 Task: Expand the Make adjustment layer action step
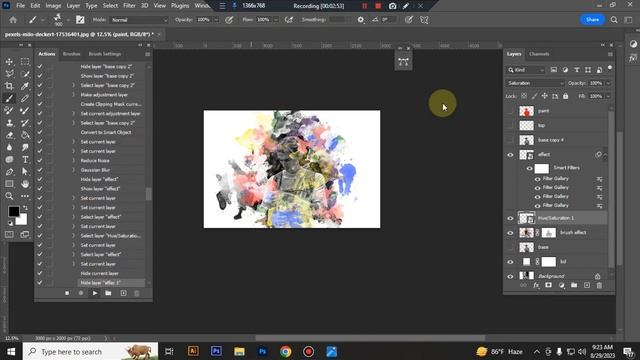tap(73, 95)
